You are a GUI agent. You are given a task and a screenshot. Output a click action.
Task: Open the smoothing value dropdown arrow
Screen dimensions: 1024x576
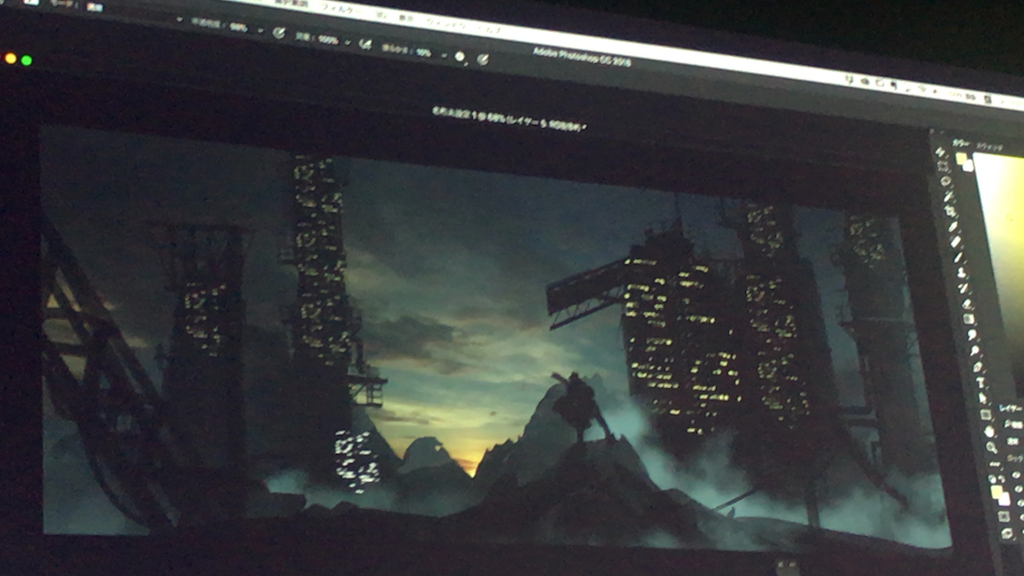444,55
